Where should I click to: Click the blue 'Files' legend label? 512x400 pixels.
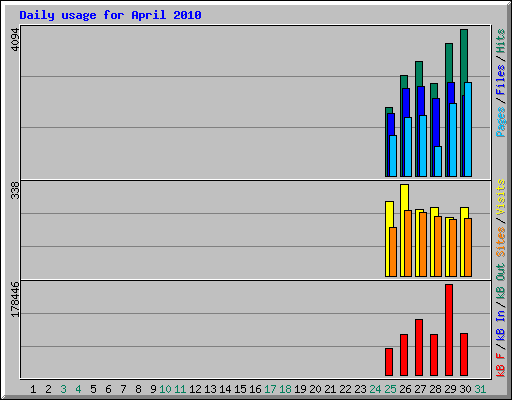coord(500,80)
